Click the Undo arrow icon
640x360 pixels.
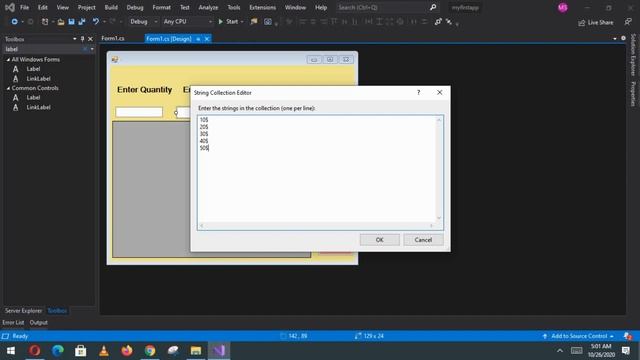96,22
